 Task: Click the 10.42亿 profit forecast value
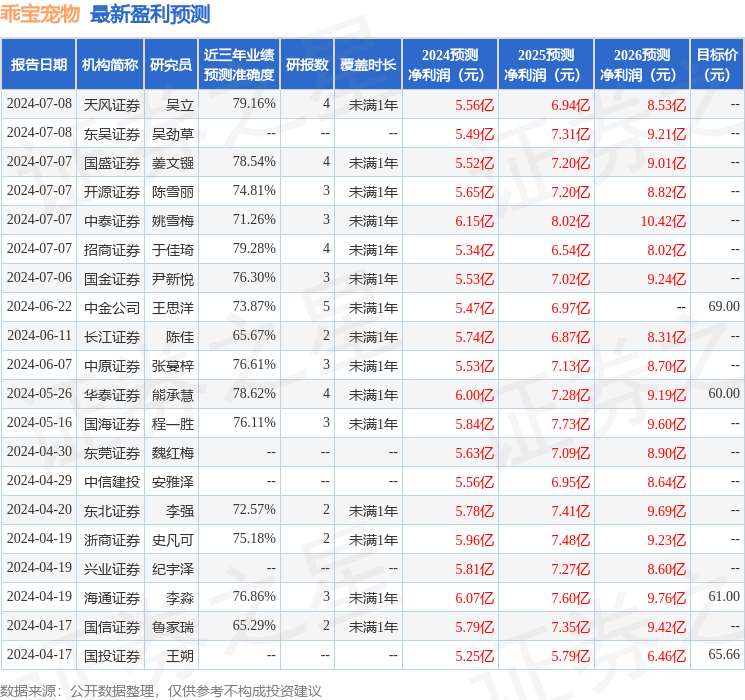click(663, 221)
